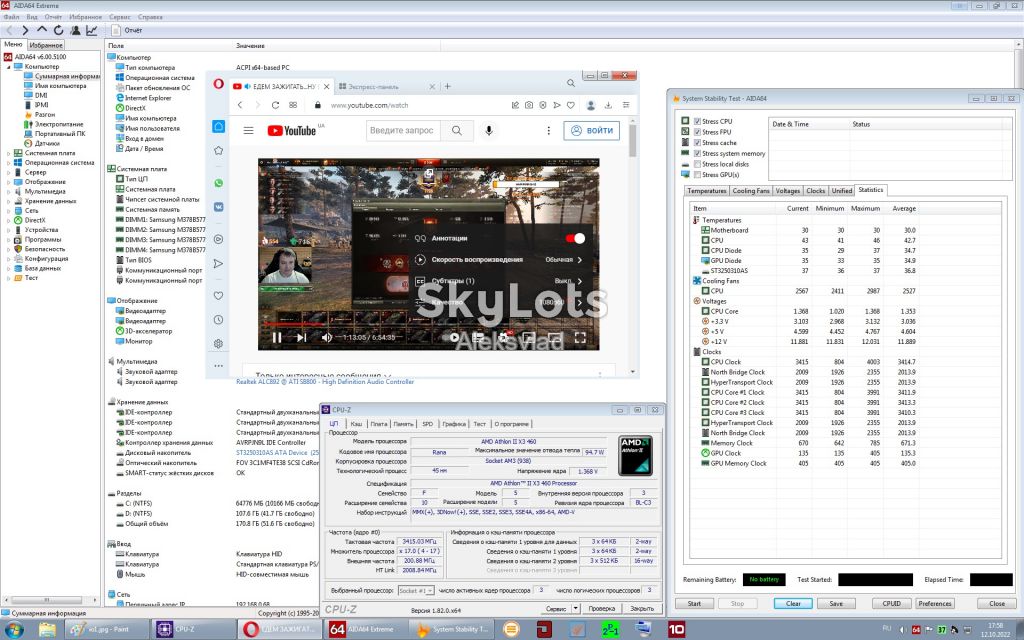Uncheck the Stress cache checkbox
Image resolution: width=1024 pixels, height=640 pixels.
pos(697,142)
